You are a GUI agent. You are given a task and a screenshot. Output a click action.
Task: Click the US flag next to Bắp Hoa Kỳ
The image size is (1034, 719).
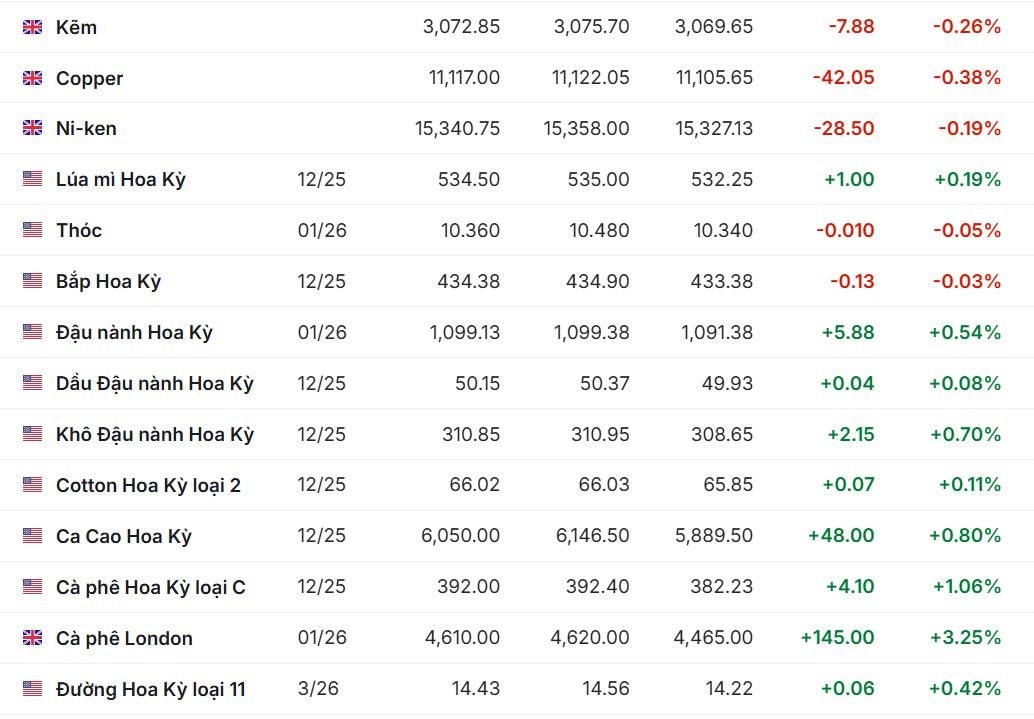coord(33,281)
